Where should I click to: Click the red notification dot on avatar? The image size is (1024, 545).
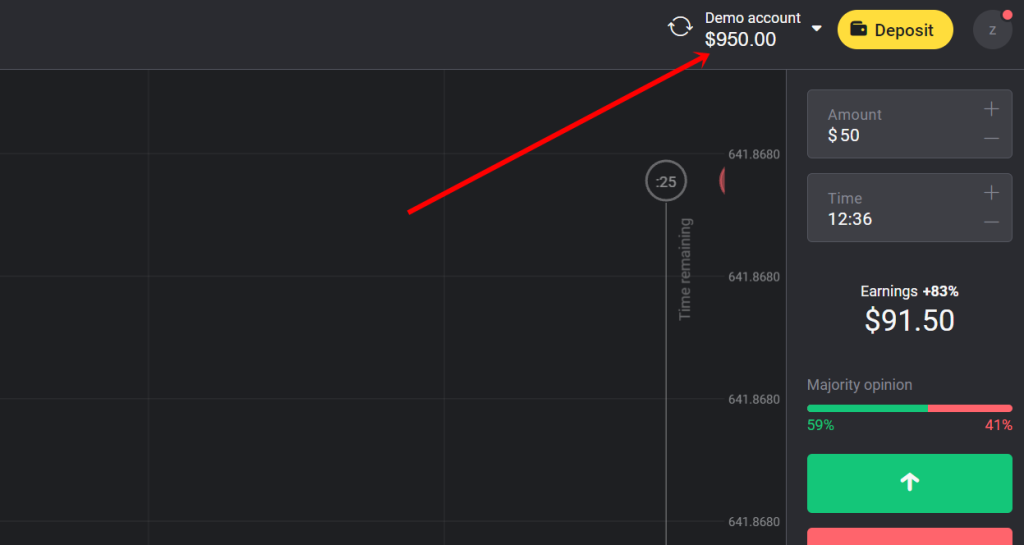coord(1006,15)
